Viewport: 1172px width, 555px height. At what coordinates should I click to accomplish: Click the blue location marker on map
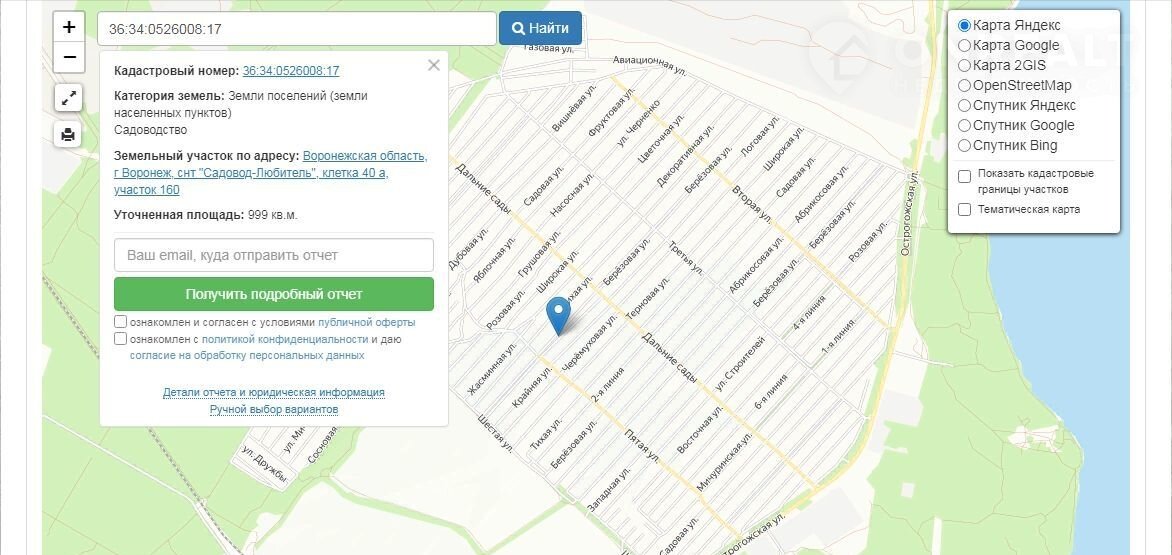click(558, 316)
